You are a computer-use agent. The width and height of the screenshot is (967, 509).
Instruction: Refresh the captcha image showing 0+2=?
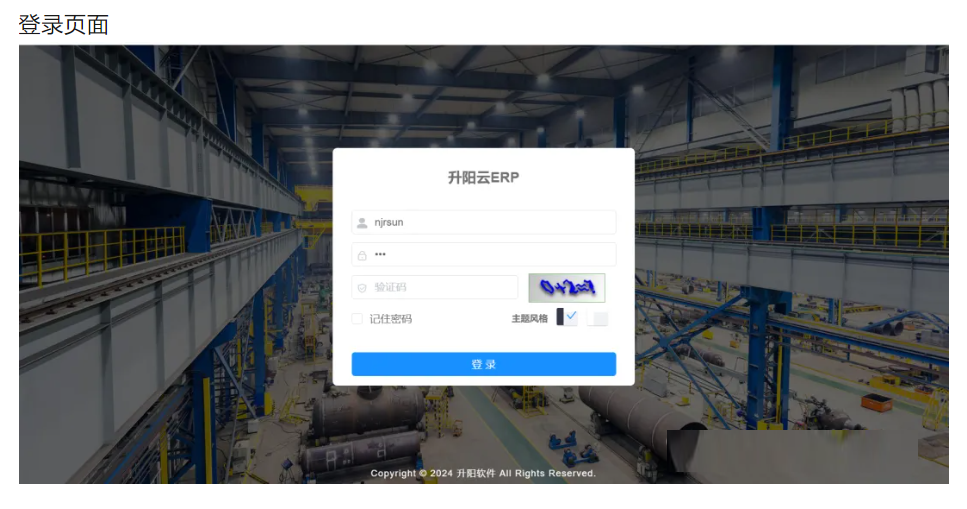pos(567,288)
